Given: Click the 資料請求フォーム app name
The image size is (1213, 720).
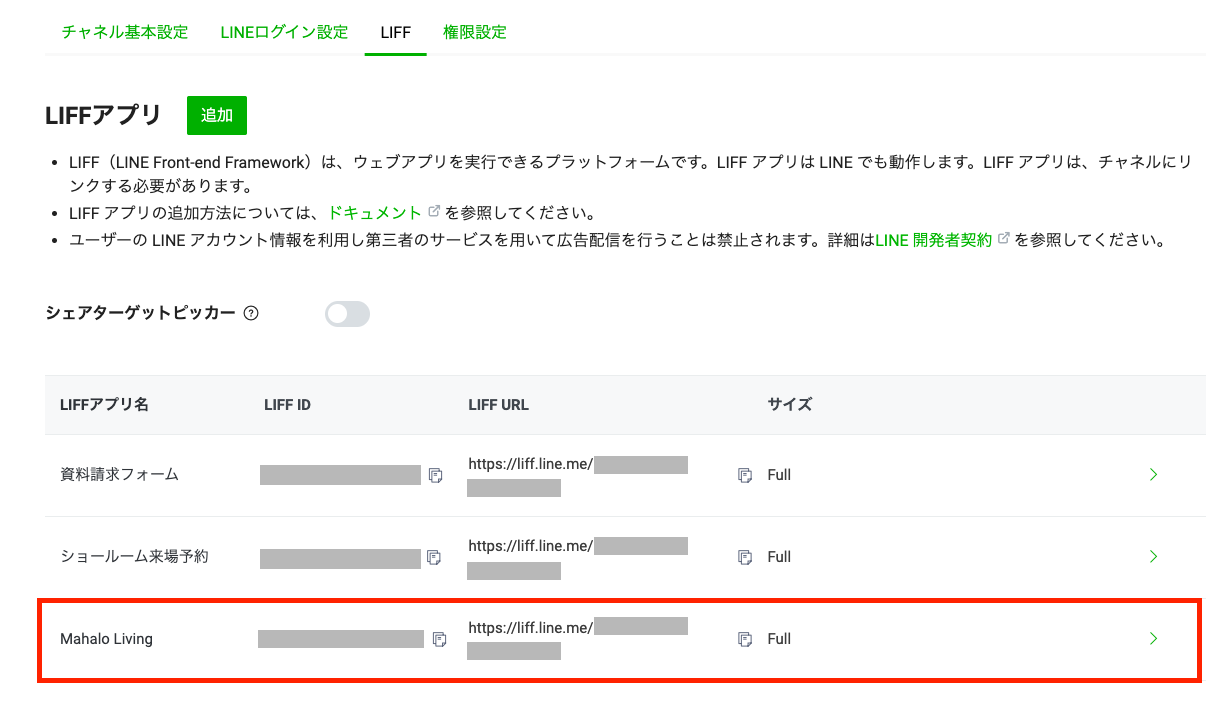Looking at the screenshot, I should (x=120, y=474).
